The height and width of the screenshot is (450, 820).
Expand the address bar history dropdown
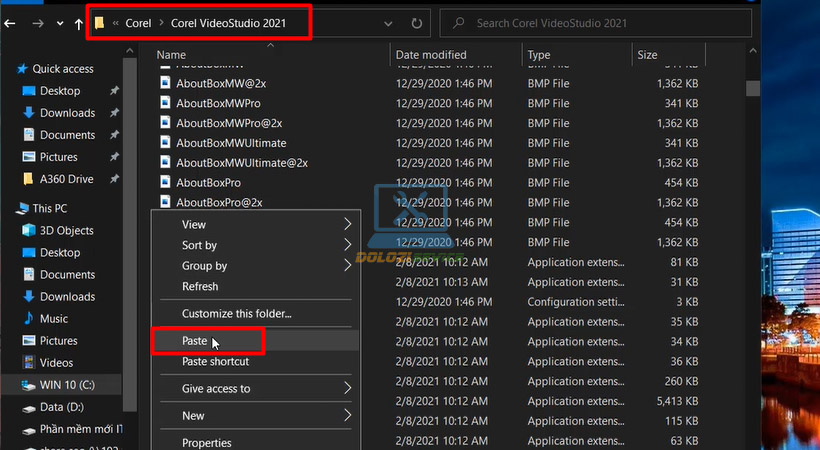coord(388,23)
